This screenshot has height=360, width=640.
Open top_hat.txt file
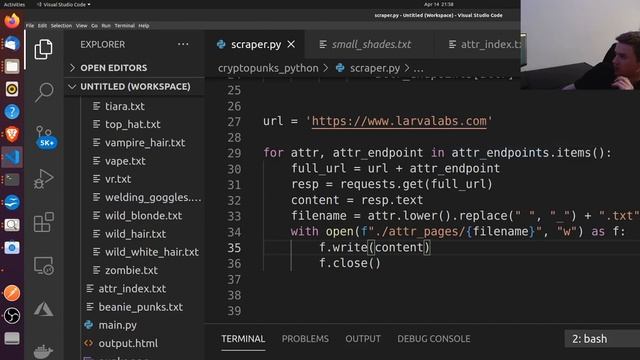[132, 124]
